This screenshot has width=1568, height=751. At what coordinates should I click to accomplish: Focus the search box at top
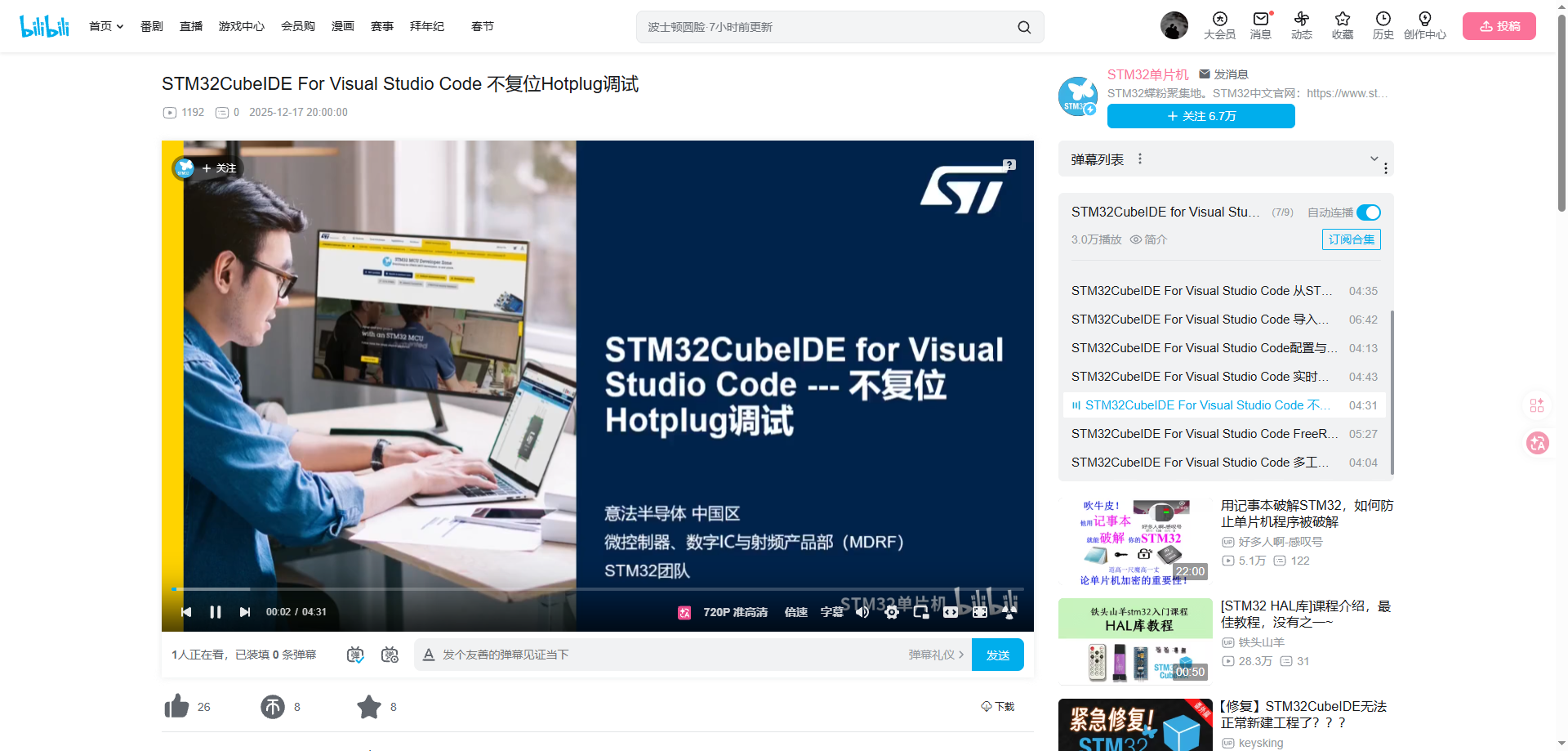pos(828,27)
